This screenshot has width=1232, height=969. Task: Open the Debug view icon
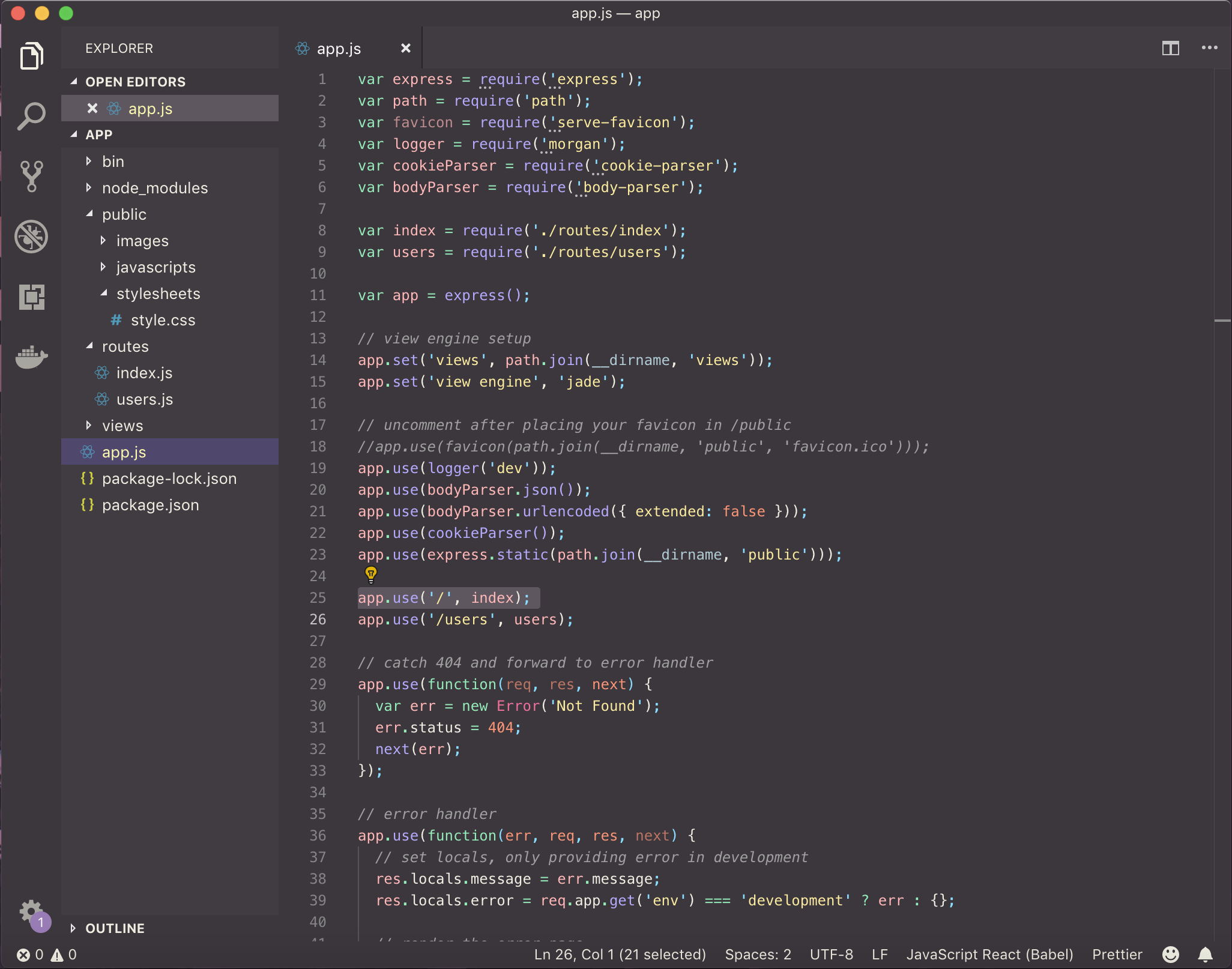click(x=31, y=236)
